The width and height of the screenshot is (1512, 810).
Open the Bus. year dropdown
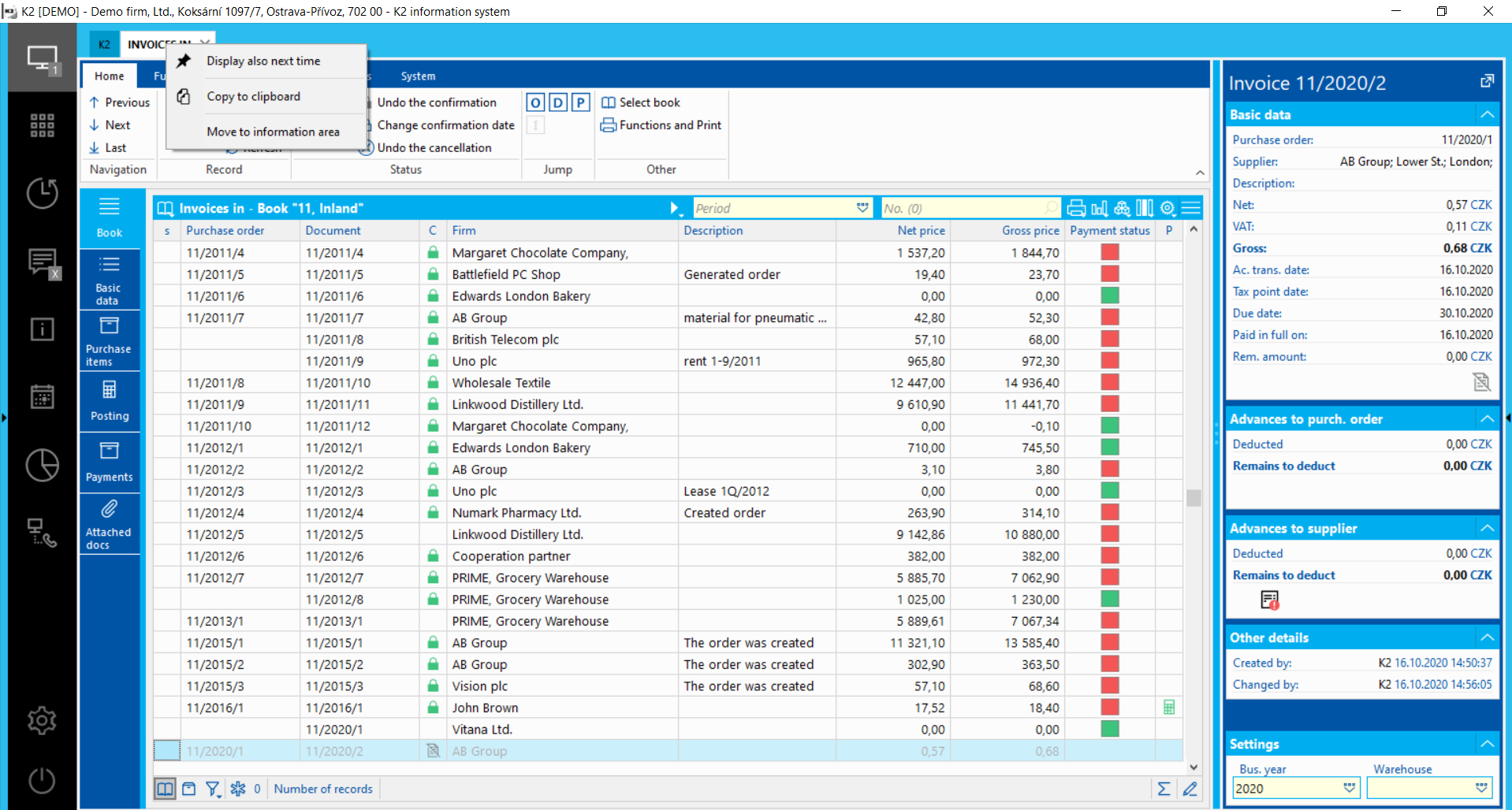pos(1350,788)
